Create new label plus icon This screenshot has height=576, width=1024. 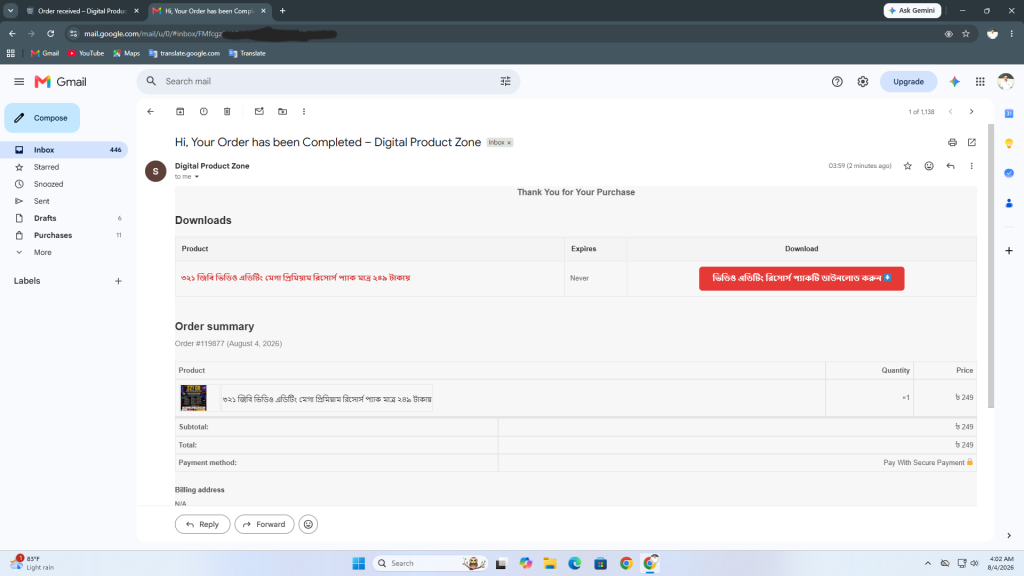pos(118,281)
